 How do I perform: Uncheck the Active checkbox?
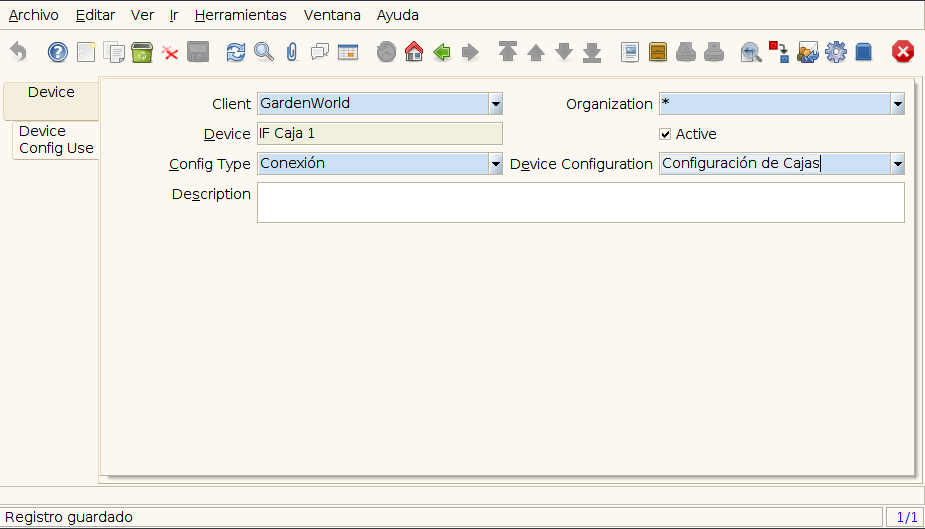point(665,134)
